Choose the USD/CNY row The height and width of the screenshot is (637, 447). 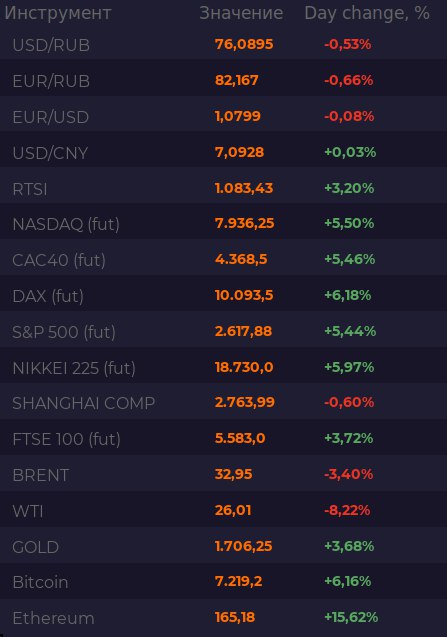point(224,153)
